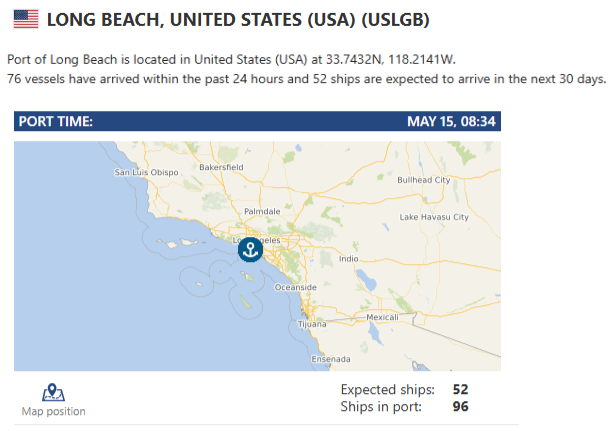The height and width of the screenshot is (431, 608).
Task: Select the Ships in port count 96
Action: [x=460, y=406]
